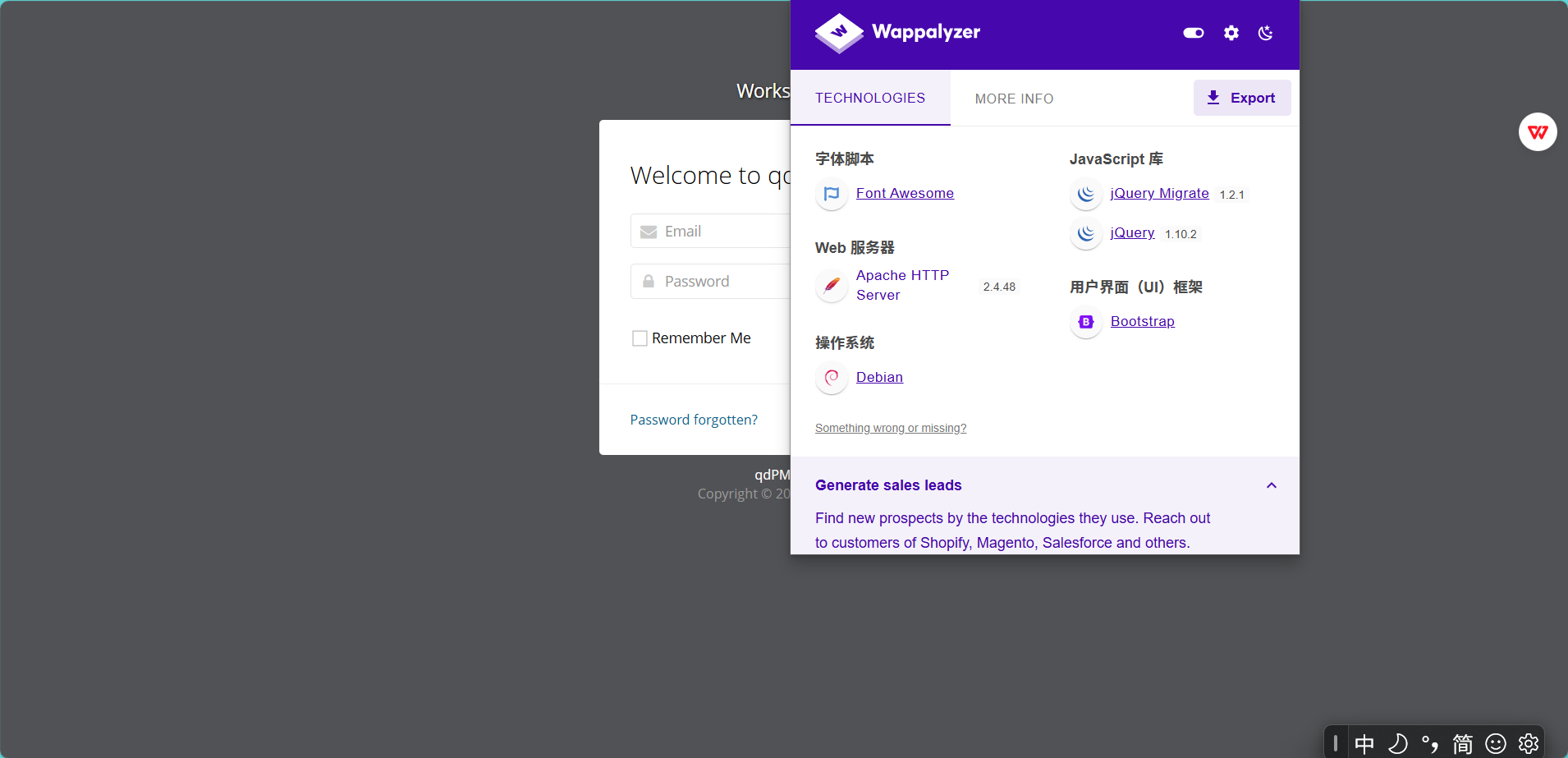The width and height of the screenshot is (1568, 758).
Task: Check the Remember Me checkbox
Action: [640, 338]
